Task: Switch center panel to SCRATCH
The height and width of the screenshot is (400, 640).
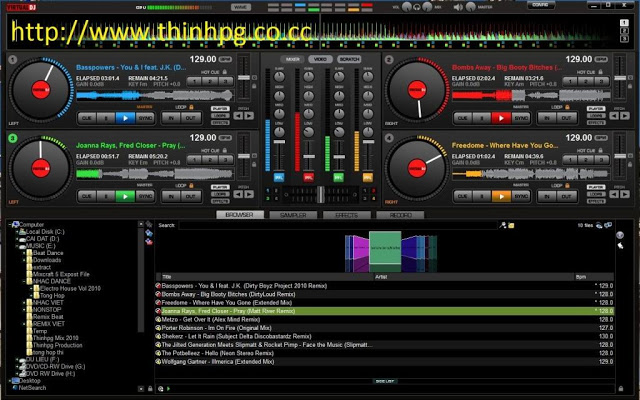Action: (x=349, y=59)
